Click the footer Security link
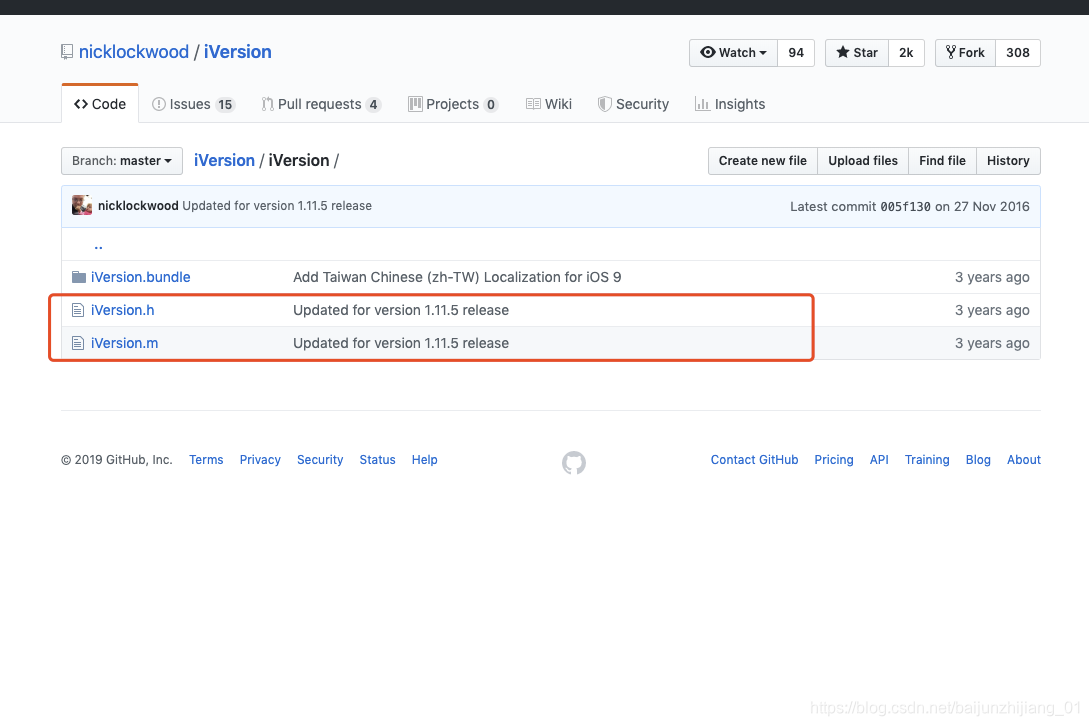 pos(320,460)
